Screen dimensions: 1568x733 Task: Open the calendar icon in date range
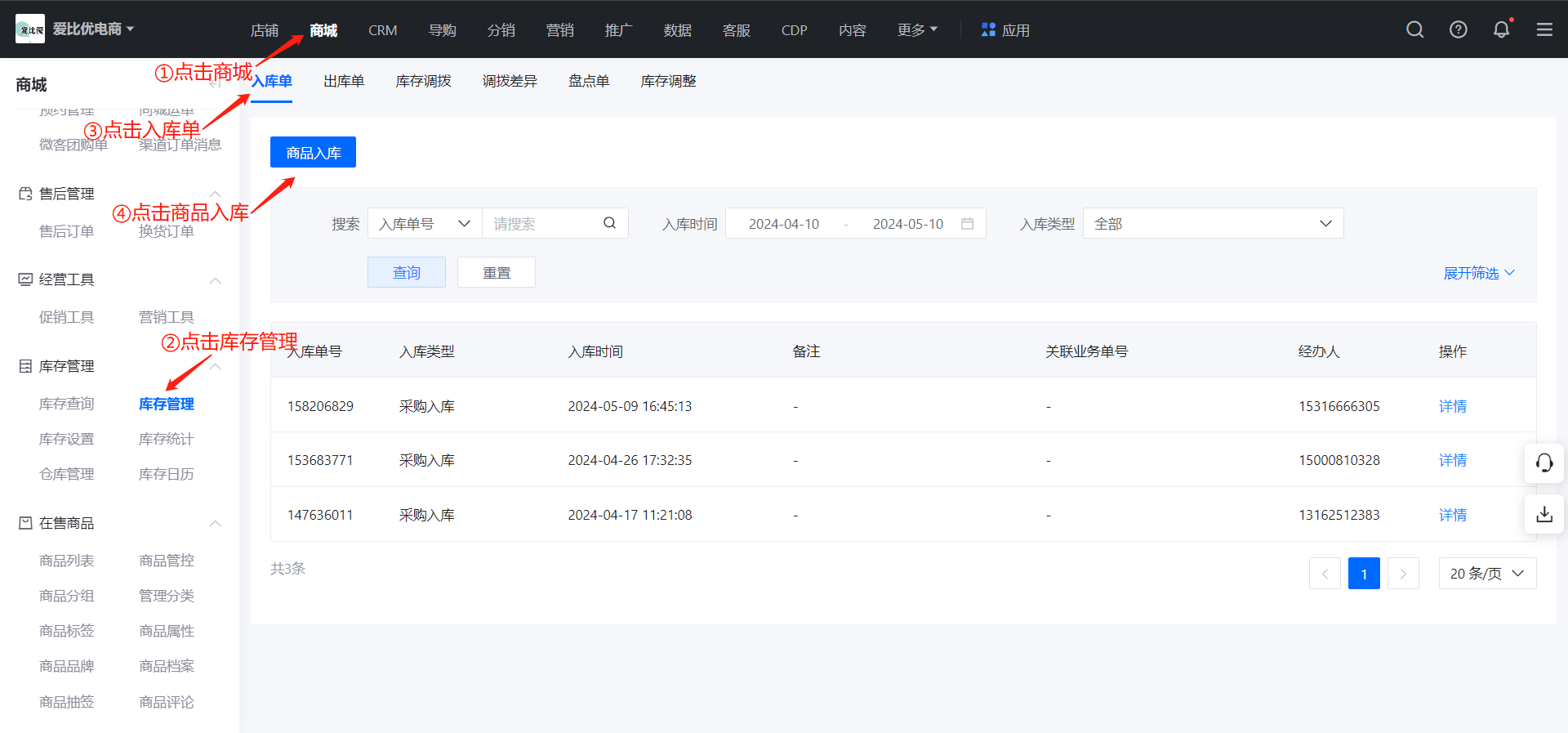pos(968,223)
